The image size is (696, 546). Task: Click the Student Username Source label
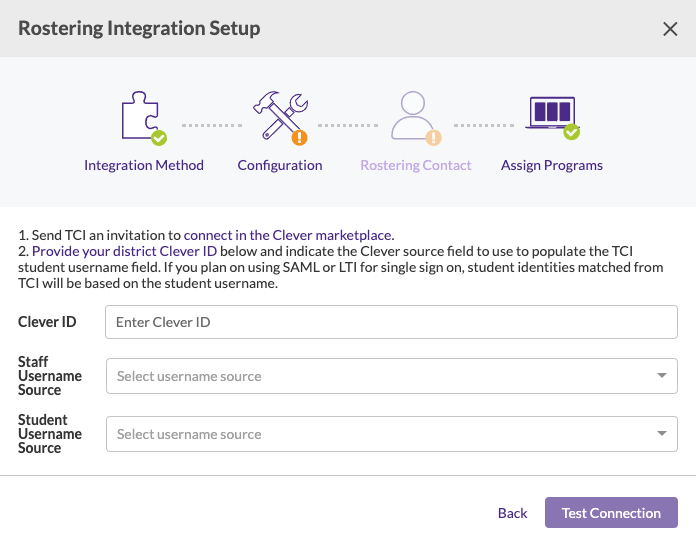point(50,434)
